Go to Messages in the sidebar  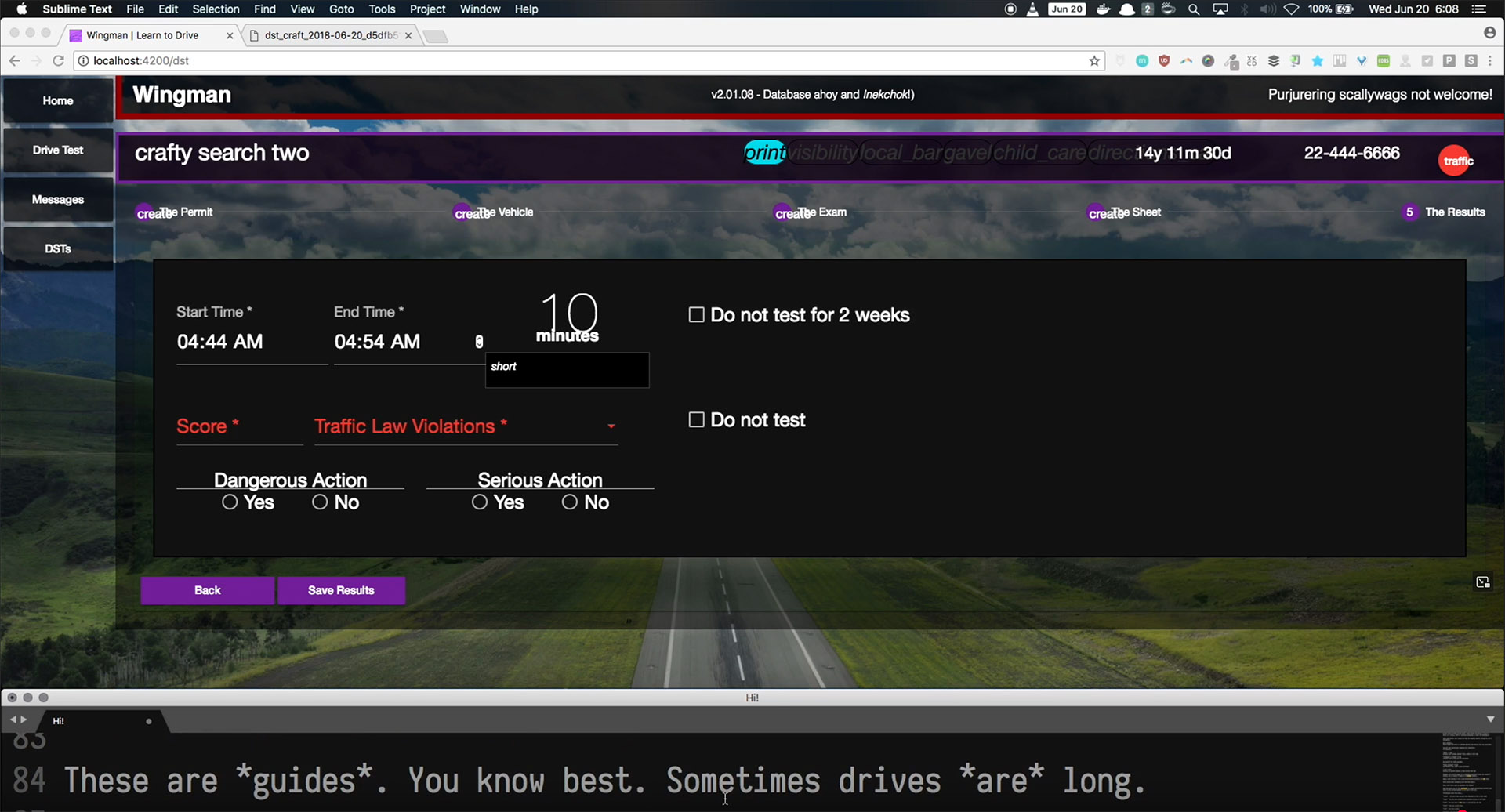click(58, 200)
